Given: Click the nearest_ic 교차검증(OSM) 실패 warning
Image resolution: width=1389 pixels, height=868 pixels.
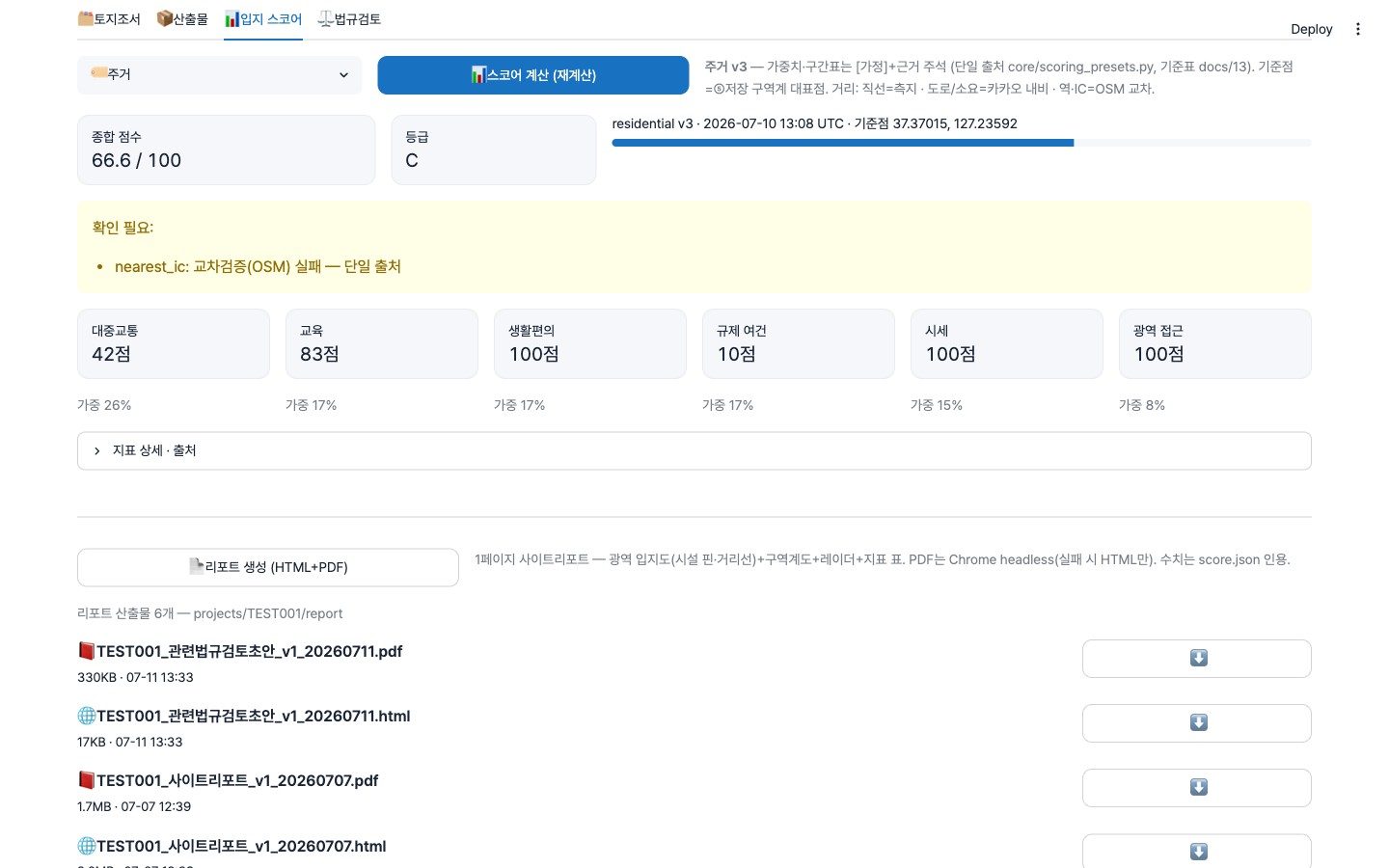Looking at the screenshot, I should (x=258, y=266).
